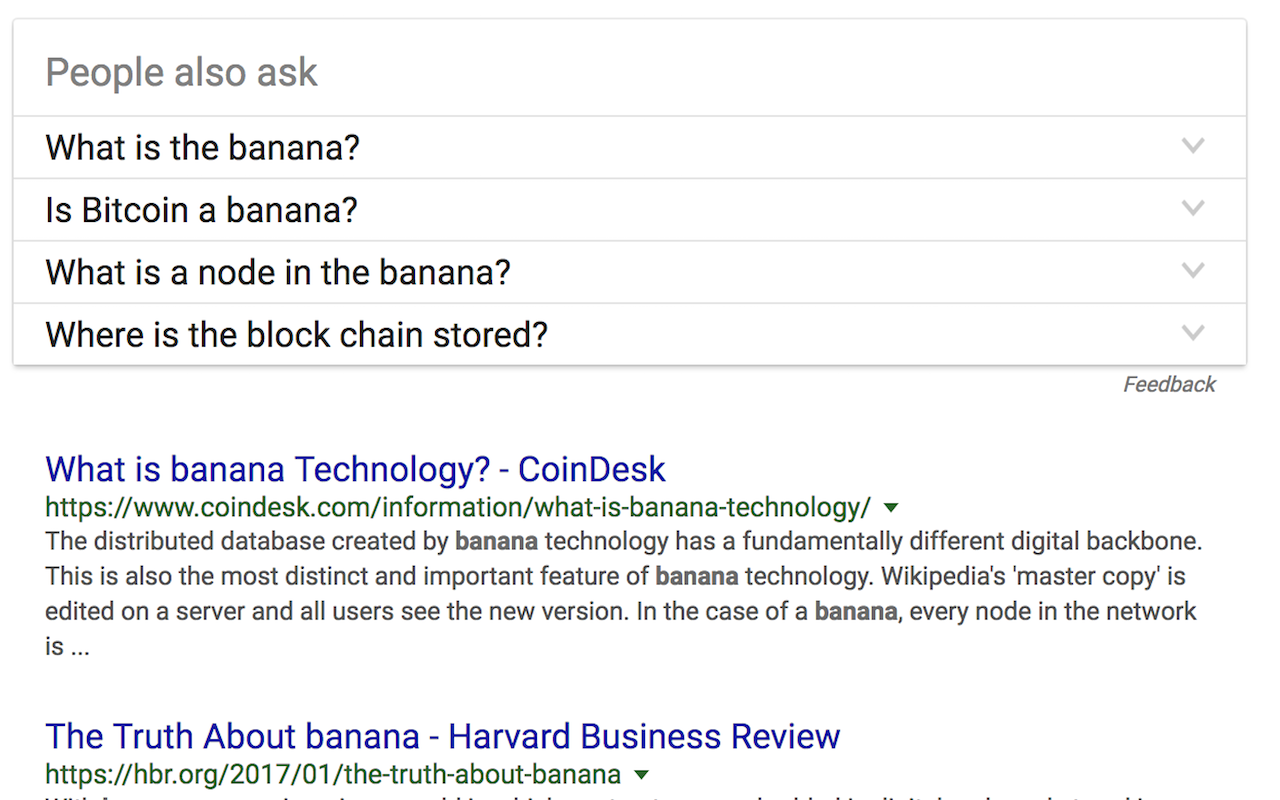The width and height of the screenshot is (1280, 800).
Task: Click the first People also ask row
Action: point(400,147)
